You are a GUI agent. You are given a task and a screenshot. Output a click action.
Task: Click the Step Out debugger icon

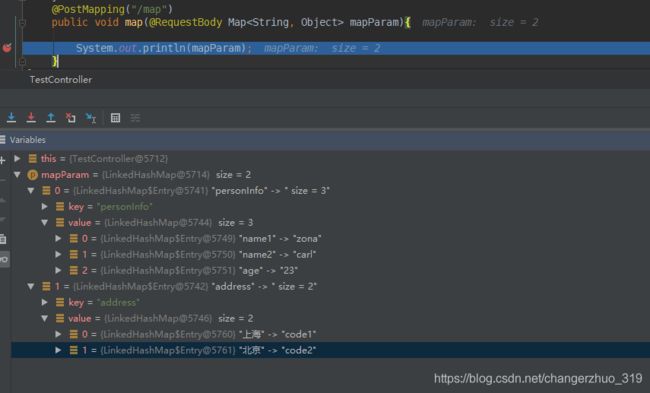(x=51, y=118)
